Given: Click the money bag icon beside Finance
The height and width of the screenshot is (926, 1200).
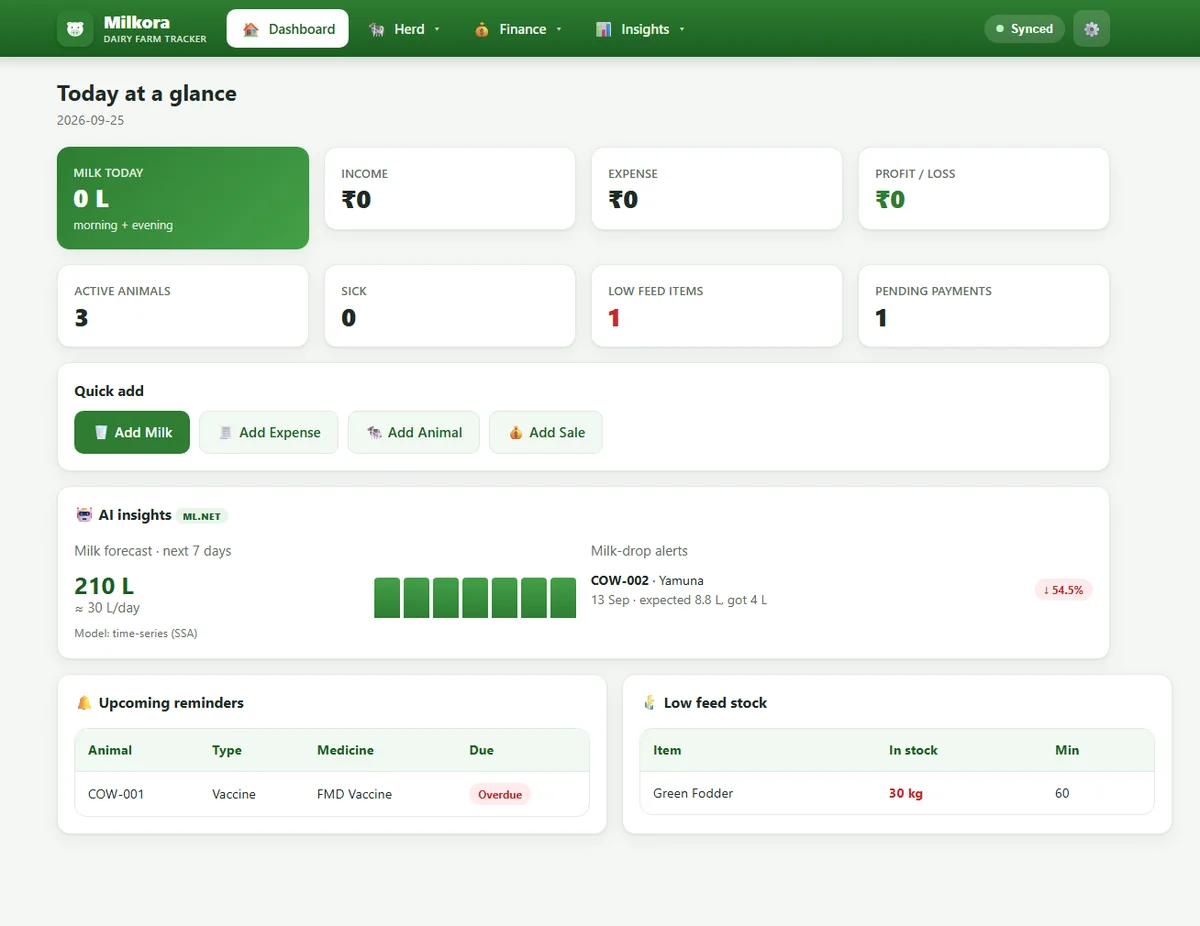Looking at the screenshot, I should (482, 29).
